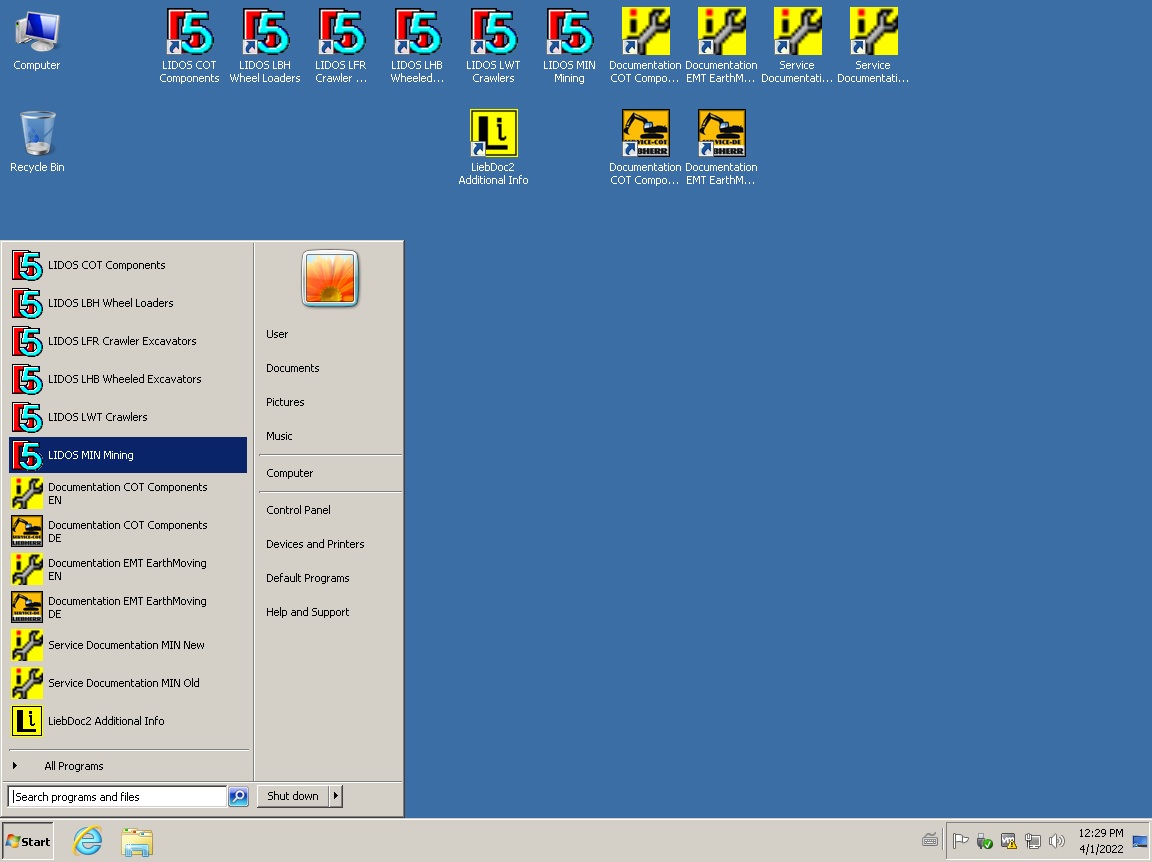Select first Service Documentati desktop shortcut
This screenshot has width=1152, height=862.
[x=797, y=46]
